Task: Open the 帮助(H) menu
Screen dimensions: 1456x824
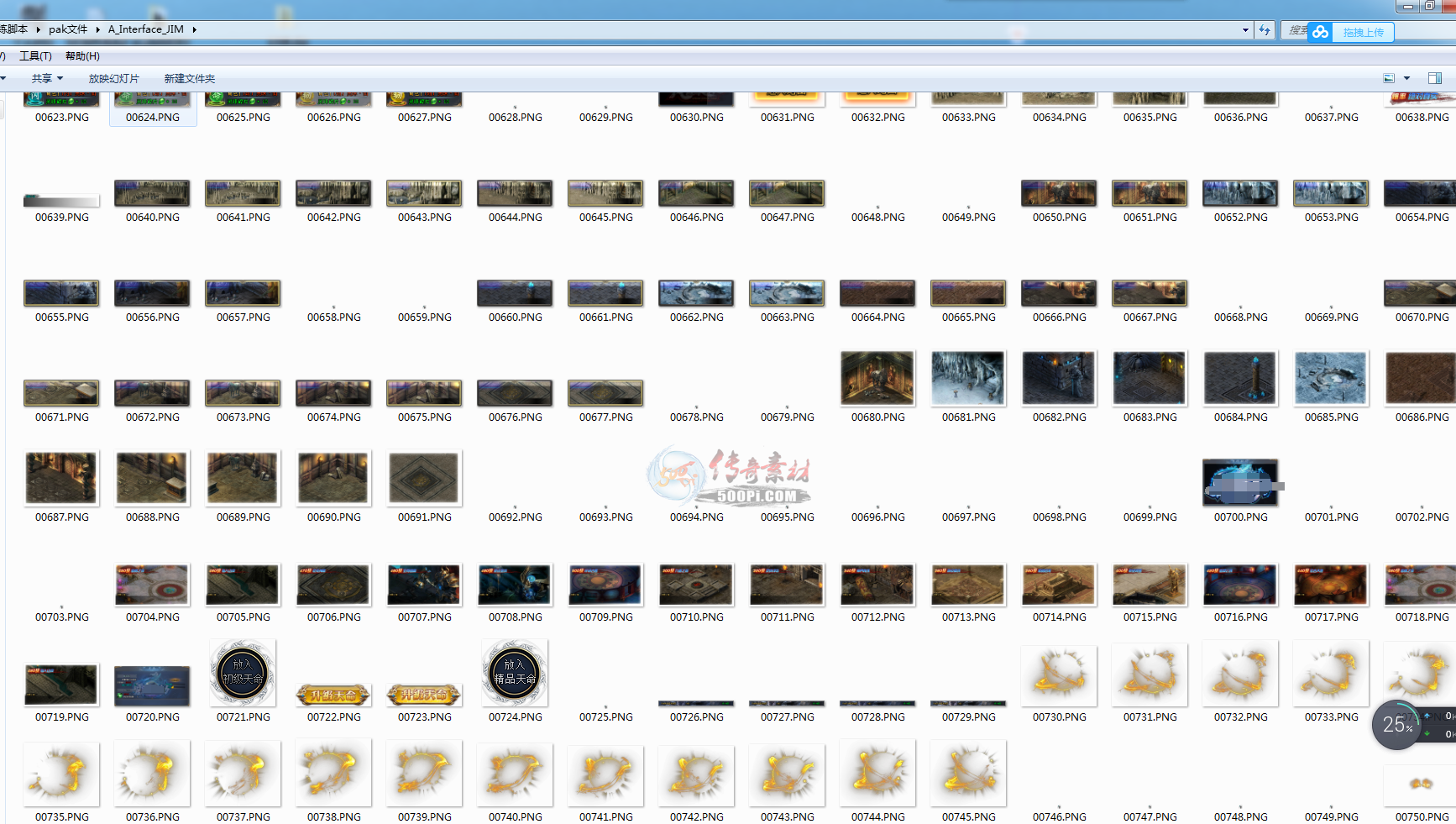Action: click(x=82, y=56)
